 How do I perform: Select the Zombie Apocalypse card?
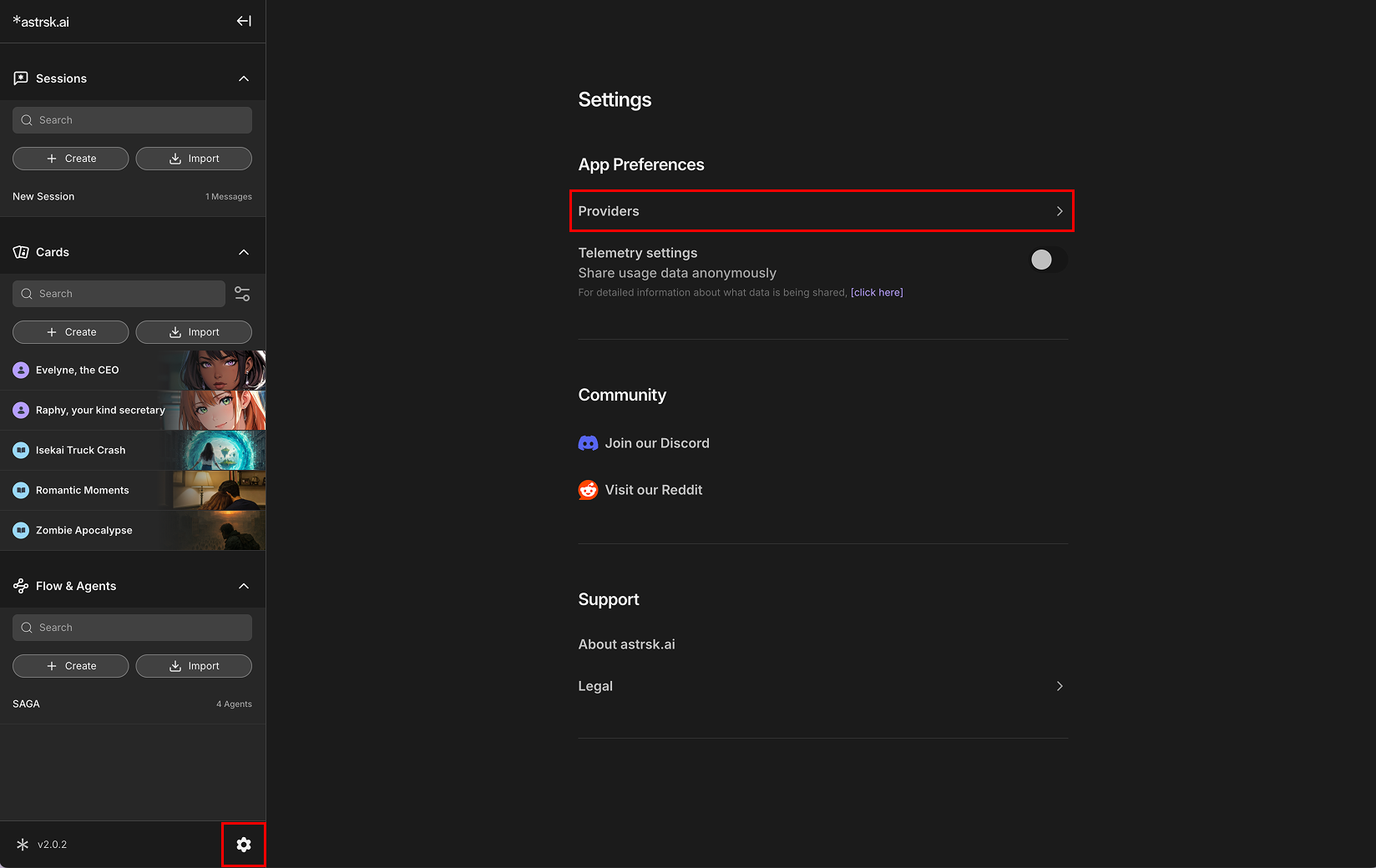pyautogui.click(x=133, y=530)
